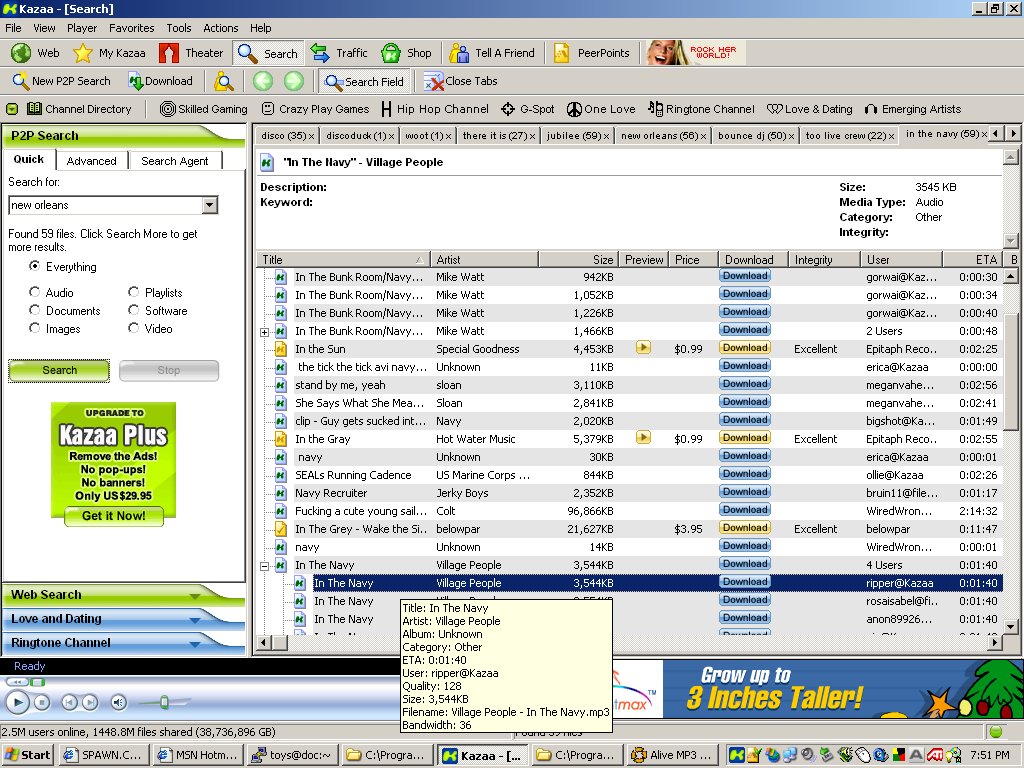Screen dimensions: 1024x768
Task: Select the Audio radio button
Action: (x=35, y=293)
